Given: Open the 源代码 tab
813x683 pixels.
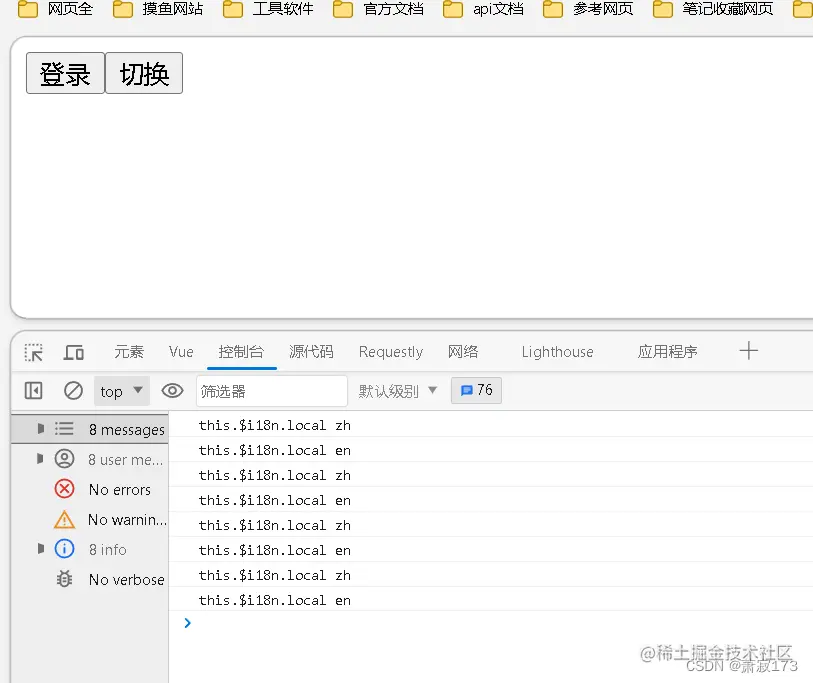Looking at the screenshot, I should coord(311,352).
